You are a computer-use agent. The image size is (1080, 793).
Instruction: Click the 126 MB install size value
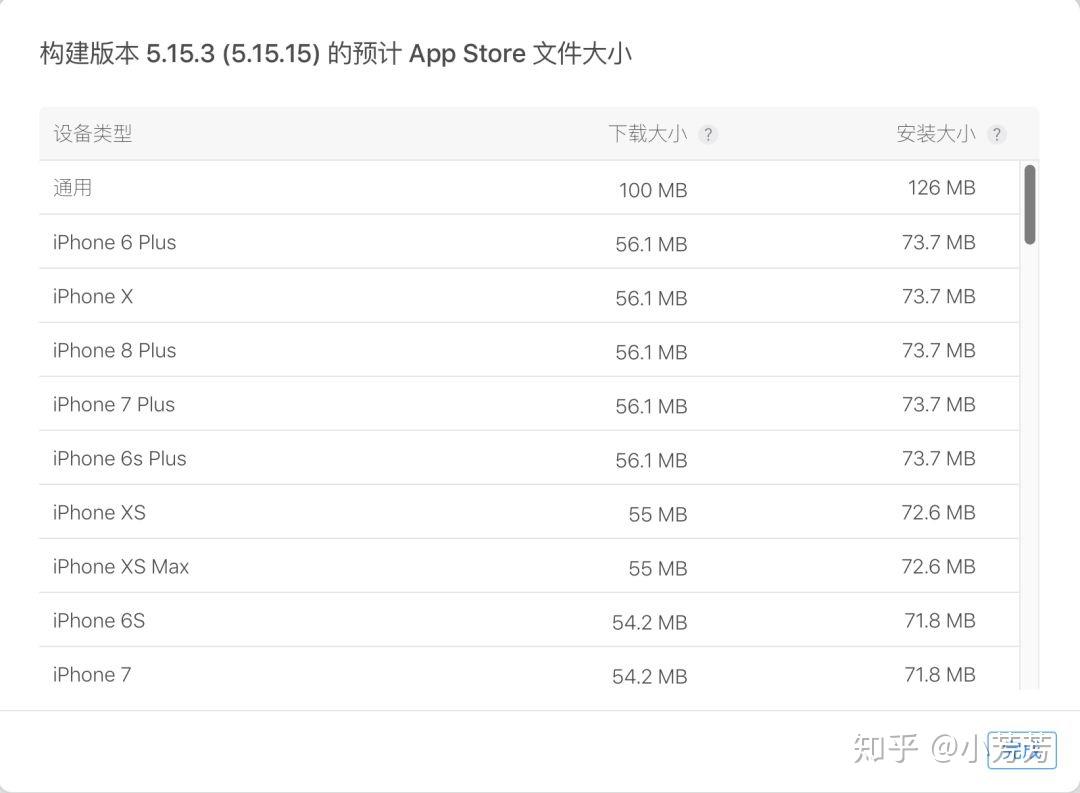point(940,187)
